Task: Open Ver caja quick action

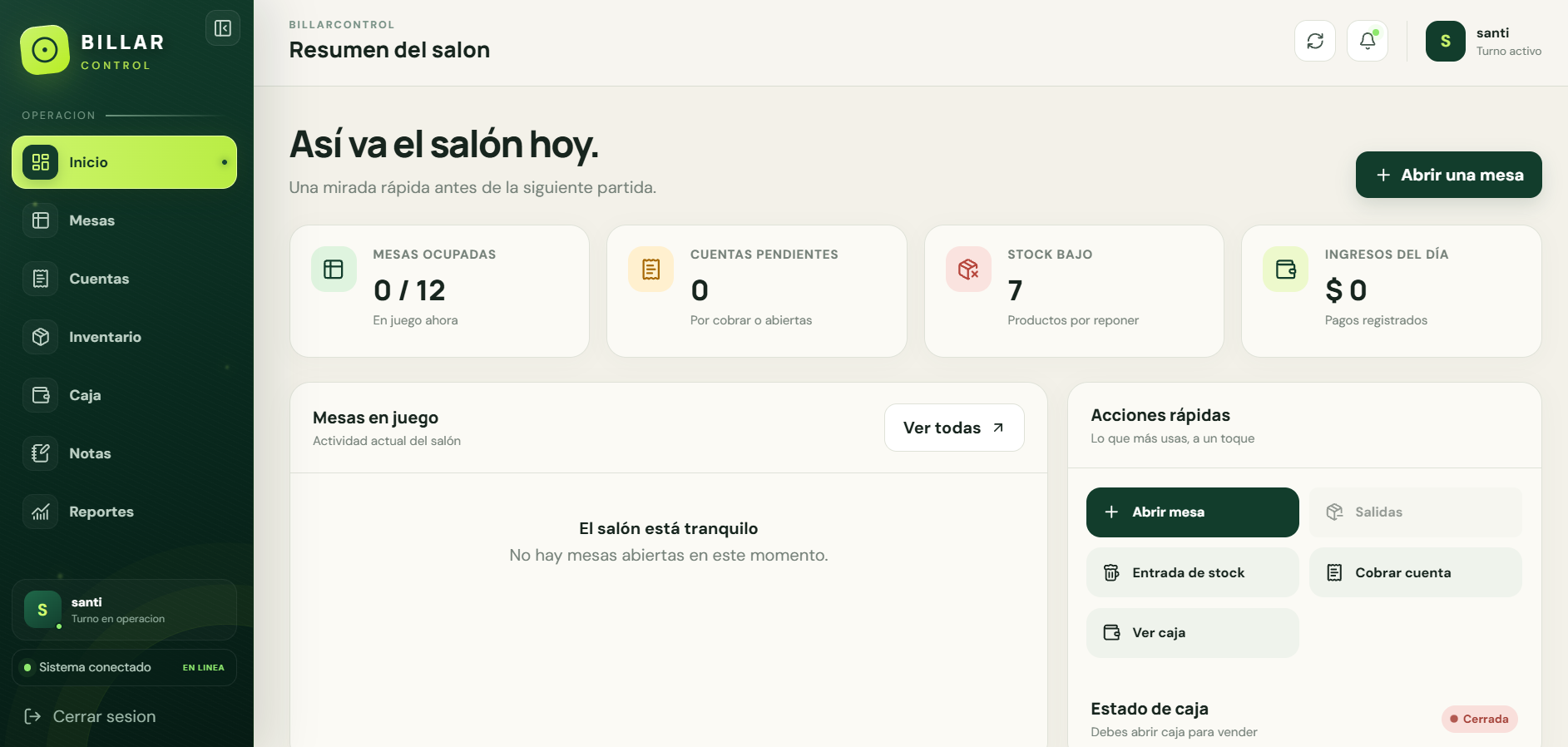Action: click(1192, 632)
